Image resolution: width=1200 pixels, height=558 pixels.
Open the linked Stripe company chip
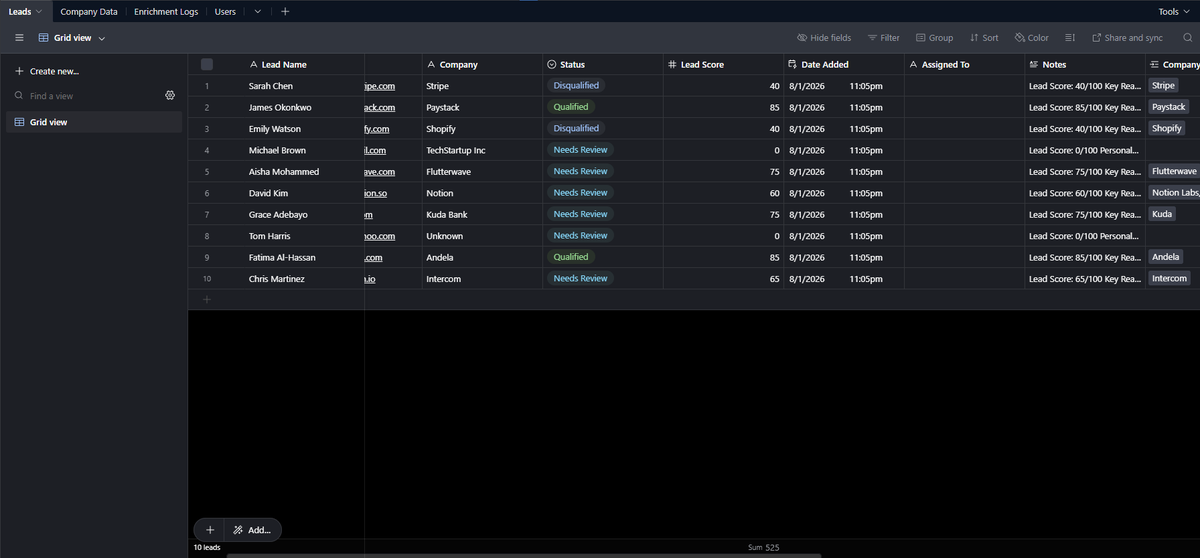pyautogui.click(x=1163, y=86)
